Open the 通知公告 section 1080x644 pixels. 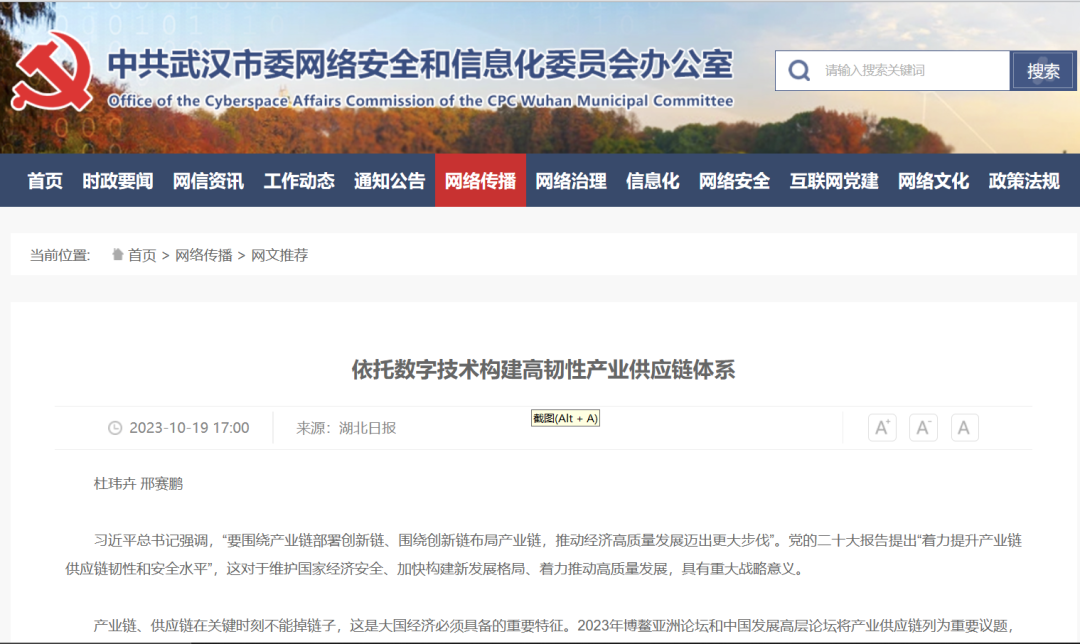(388, 181)
